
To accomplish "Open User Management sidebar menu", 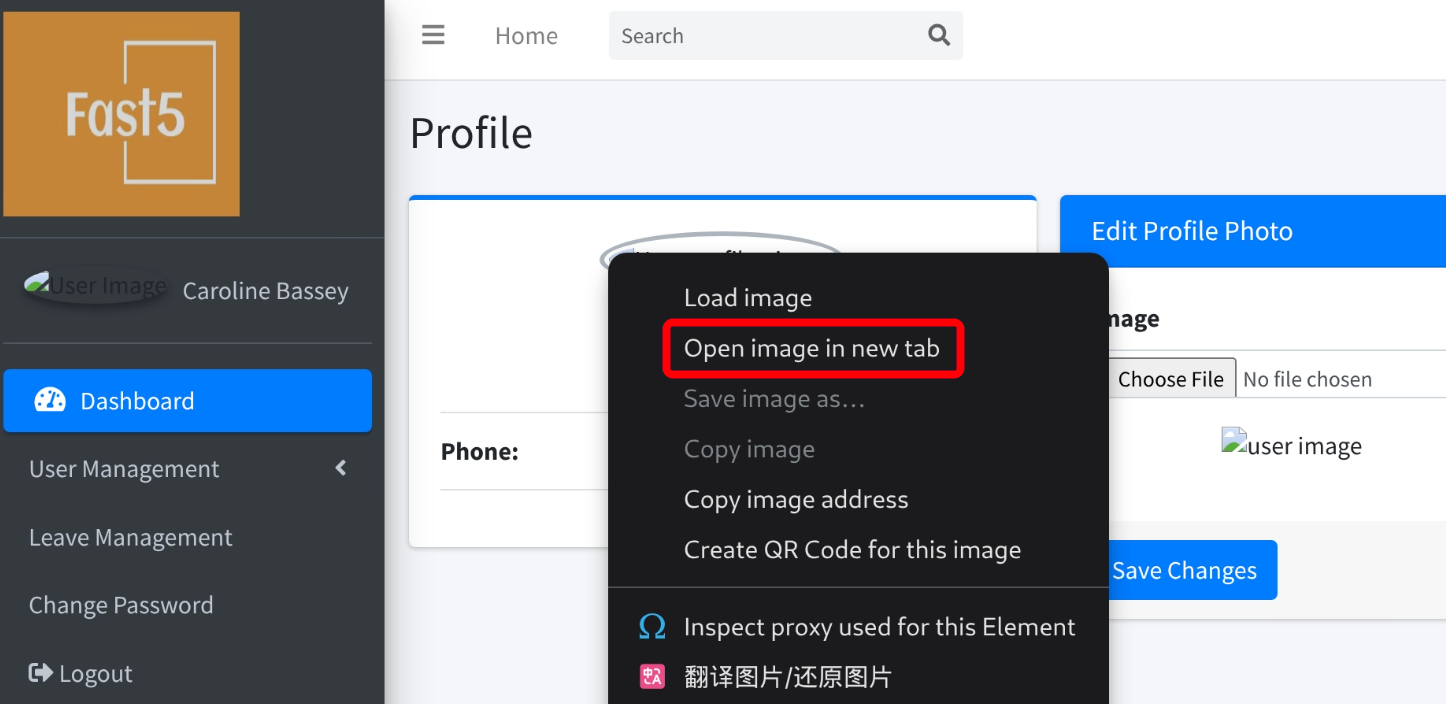I will tap(124, 469).
